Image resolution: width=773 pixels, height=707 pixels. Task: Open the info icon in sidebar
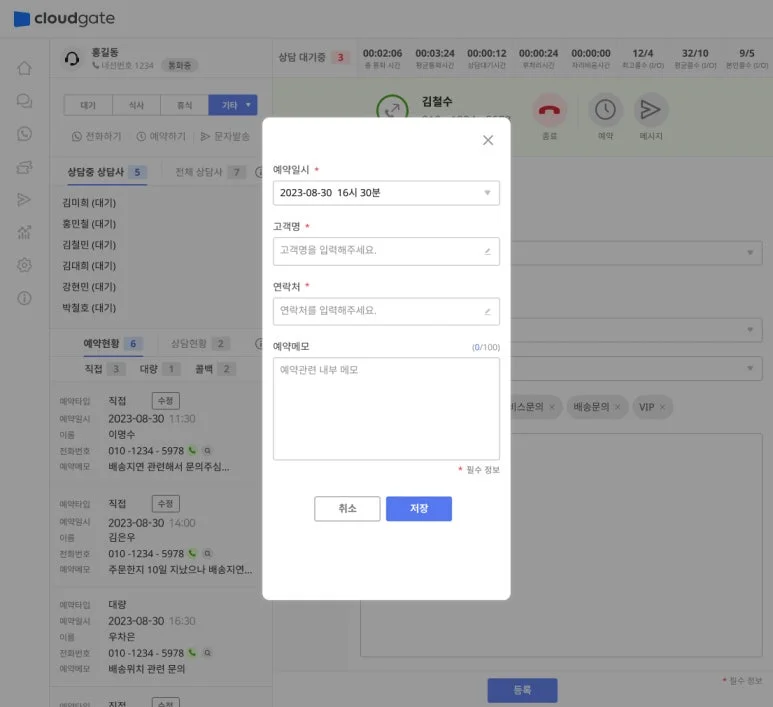click(x=24, y=298)
